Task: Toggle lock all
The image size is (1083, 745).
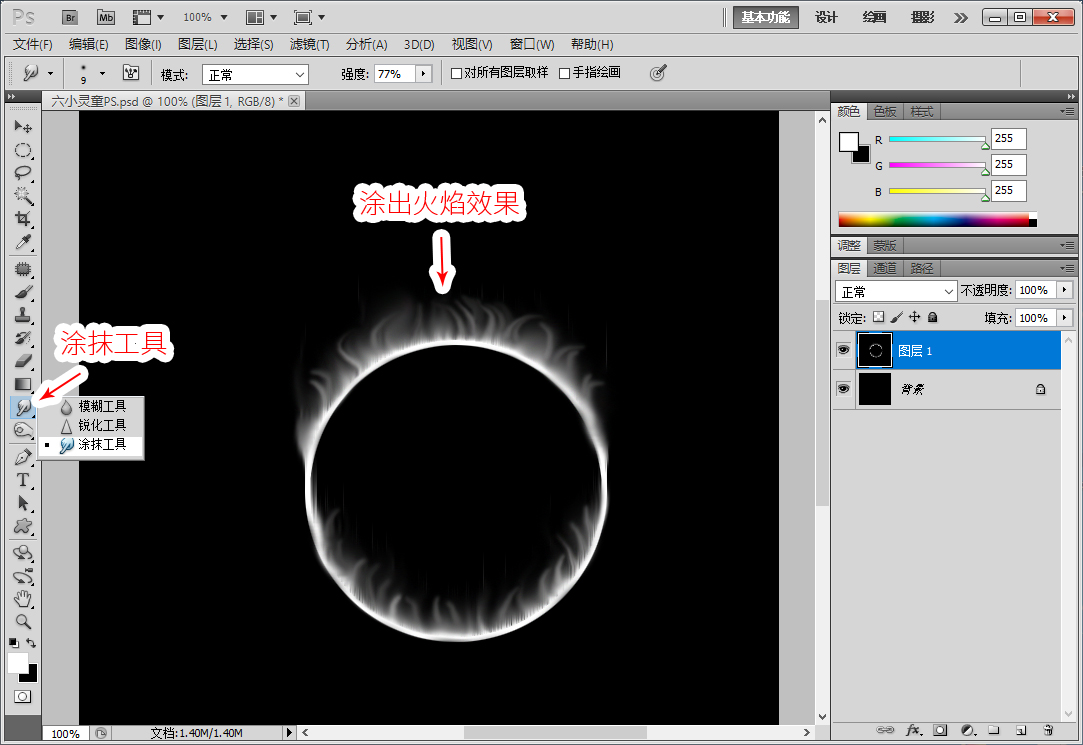Action: tap(932, 317)
